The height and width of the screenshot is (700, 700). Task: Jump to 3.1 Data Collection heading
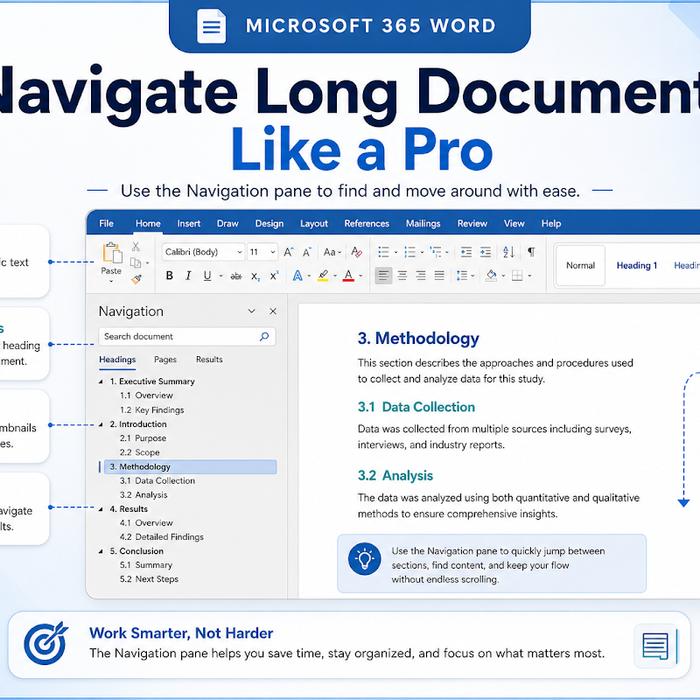pyautogui.click(x=158, y=481)
